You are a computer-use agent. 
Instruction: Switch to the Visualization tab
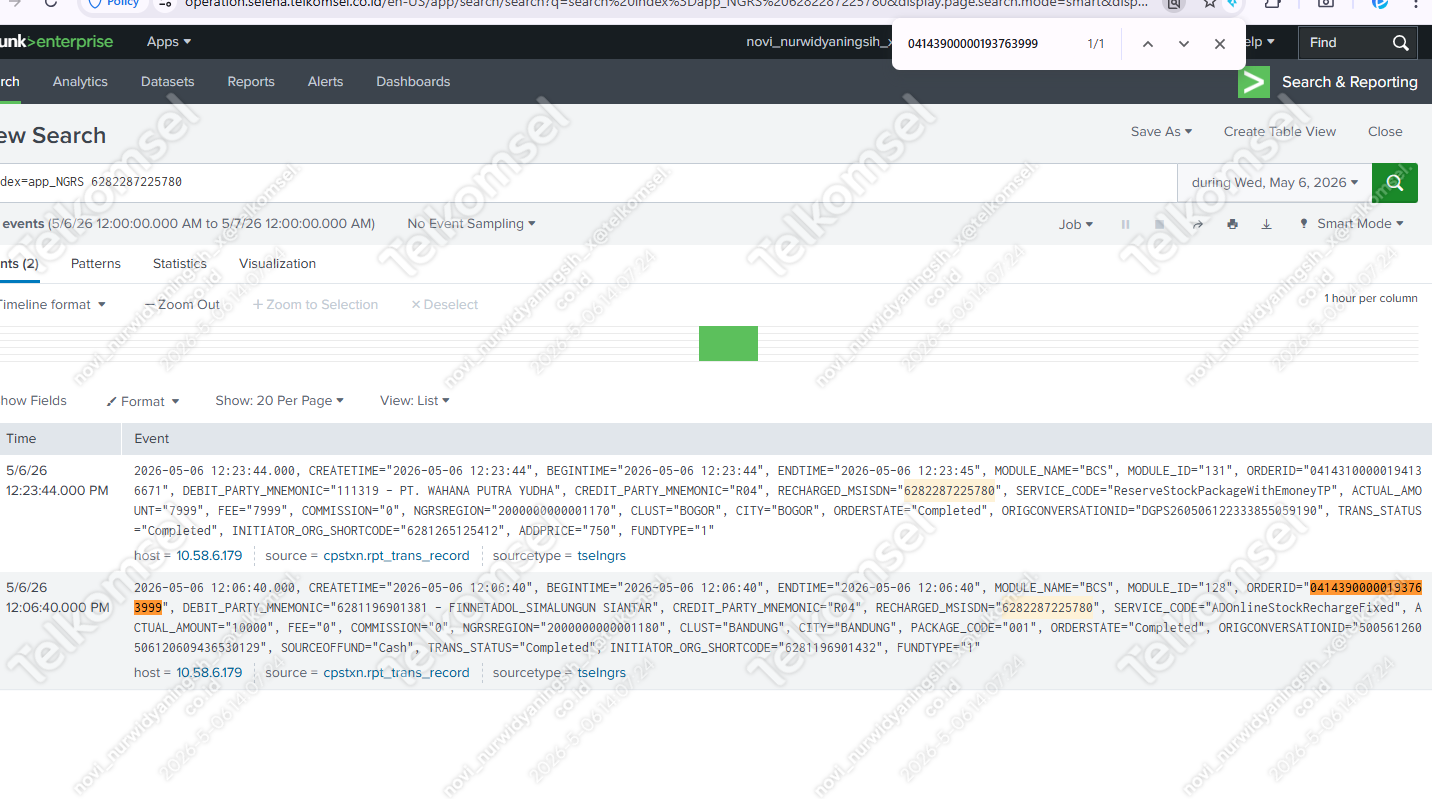click(277, 264)
